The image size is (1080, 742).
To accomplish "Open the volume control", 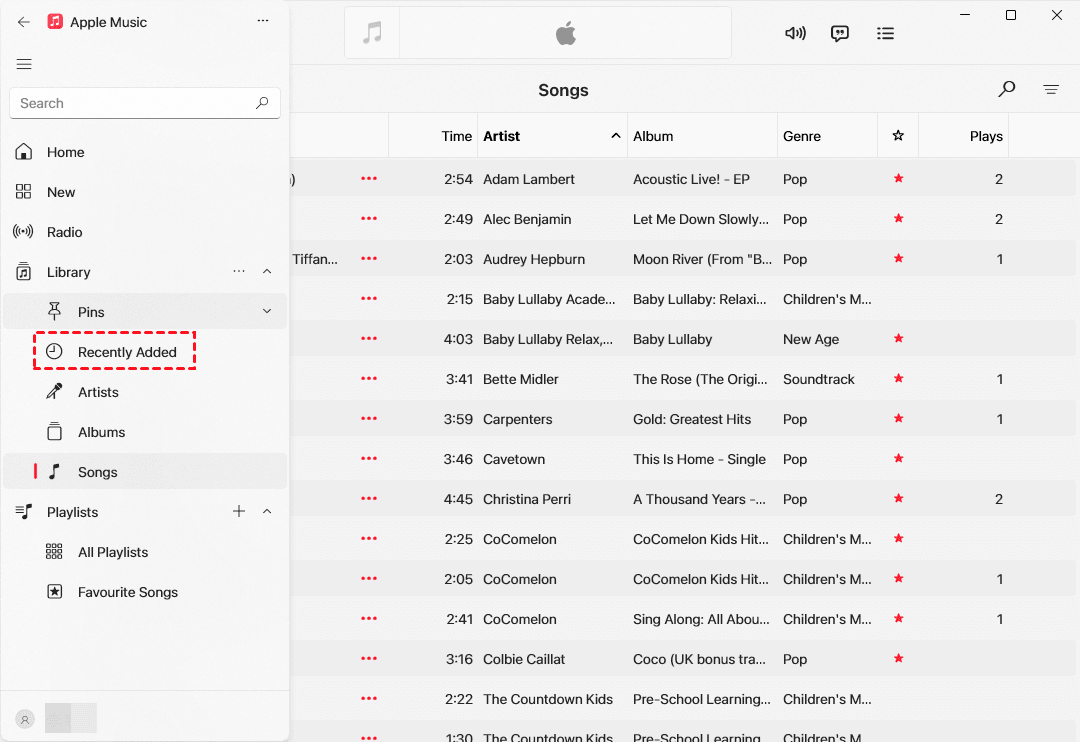I will 795,33.
